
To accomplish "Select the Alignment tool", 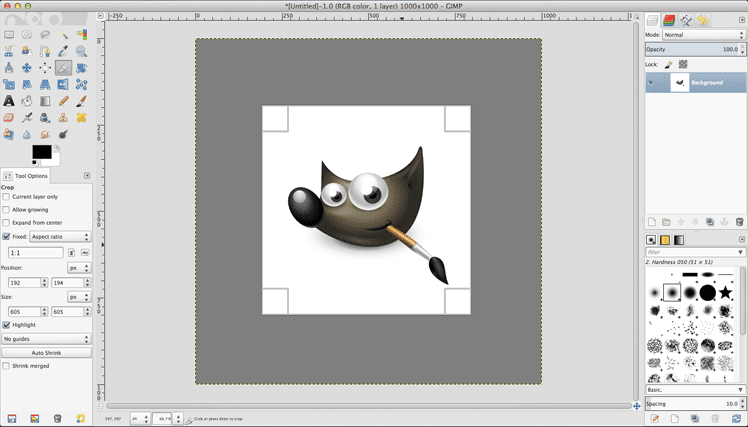I will pyautogui.click(x=45, y=68).
